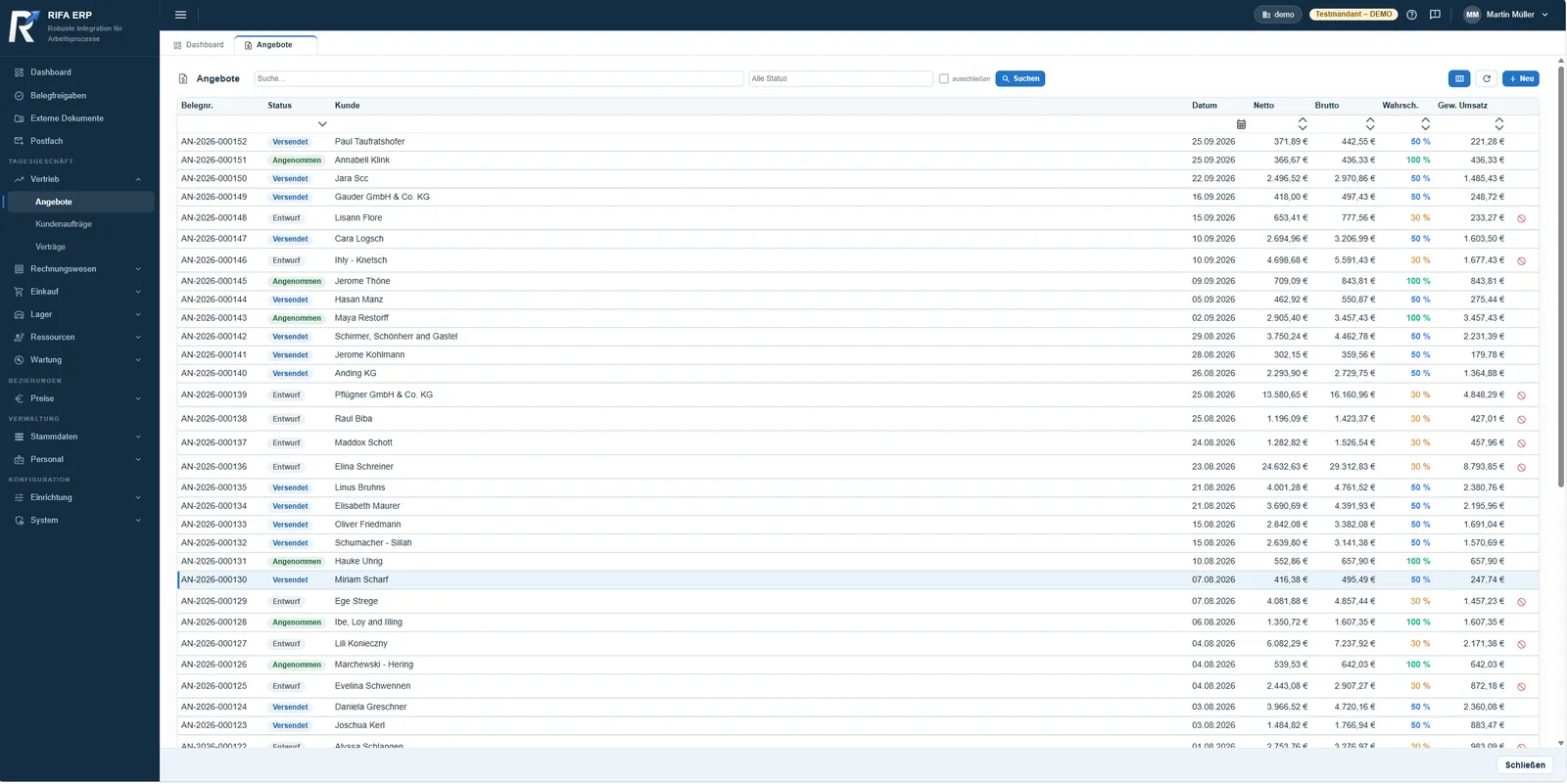Click the Externe Dokumente folder icon

pos(19,118)
